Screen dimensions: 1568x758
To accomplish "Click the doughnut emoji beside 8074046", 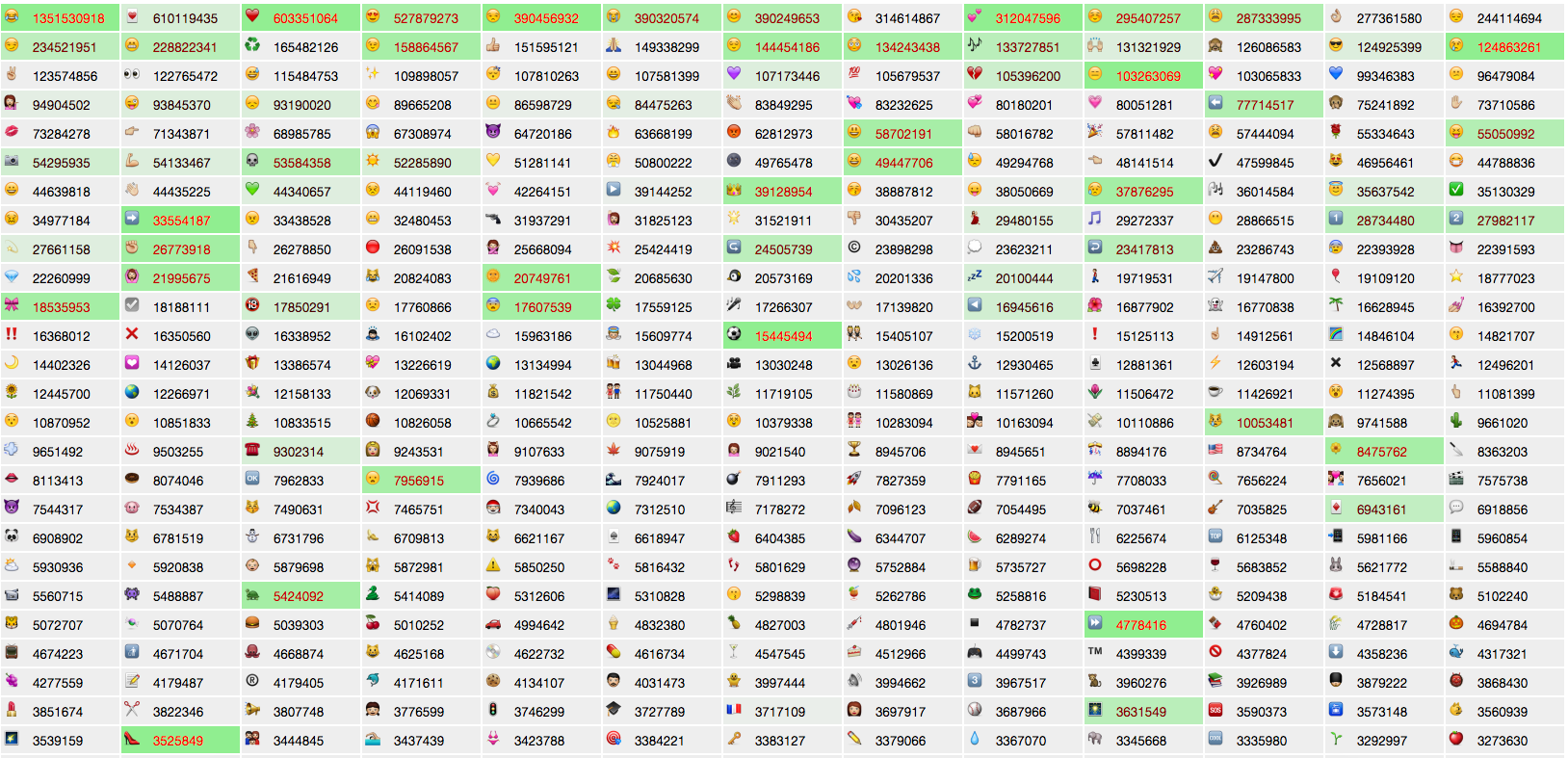I will (x=132, y=479).
